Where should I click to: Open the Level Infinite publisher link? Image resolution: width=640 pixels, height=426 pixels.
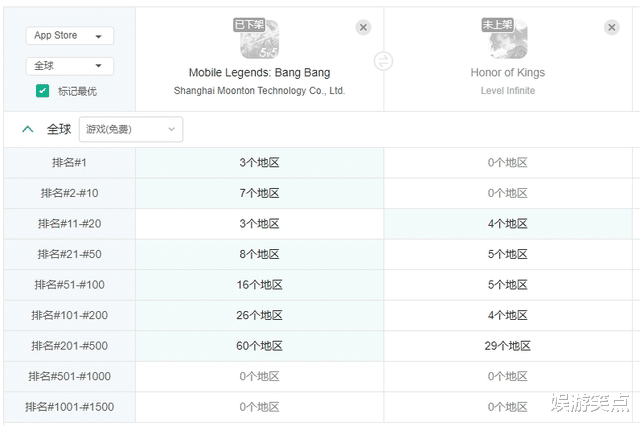[x=508, y=91]
